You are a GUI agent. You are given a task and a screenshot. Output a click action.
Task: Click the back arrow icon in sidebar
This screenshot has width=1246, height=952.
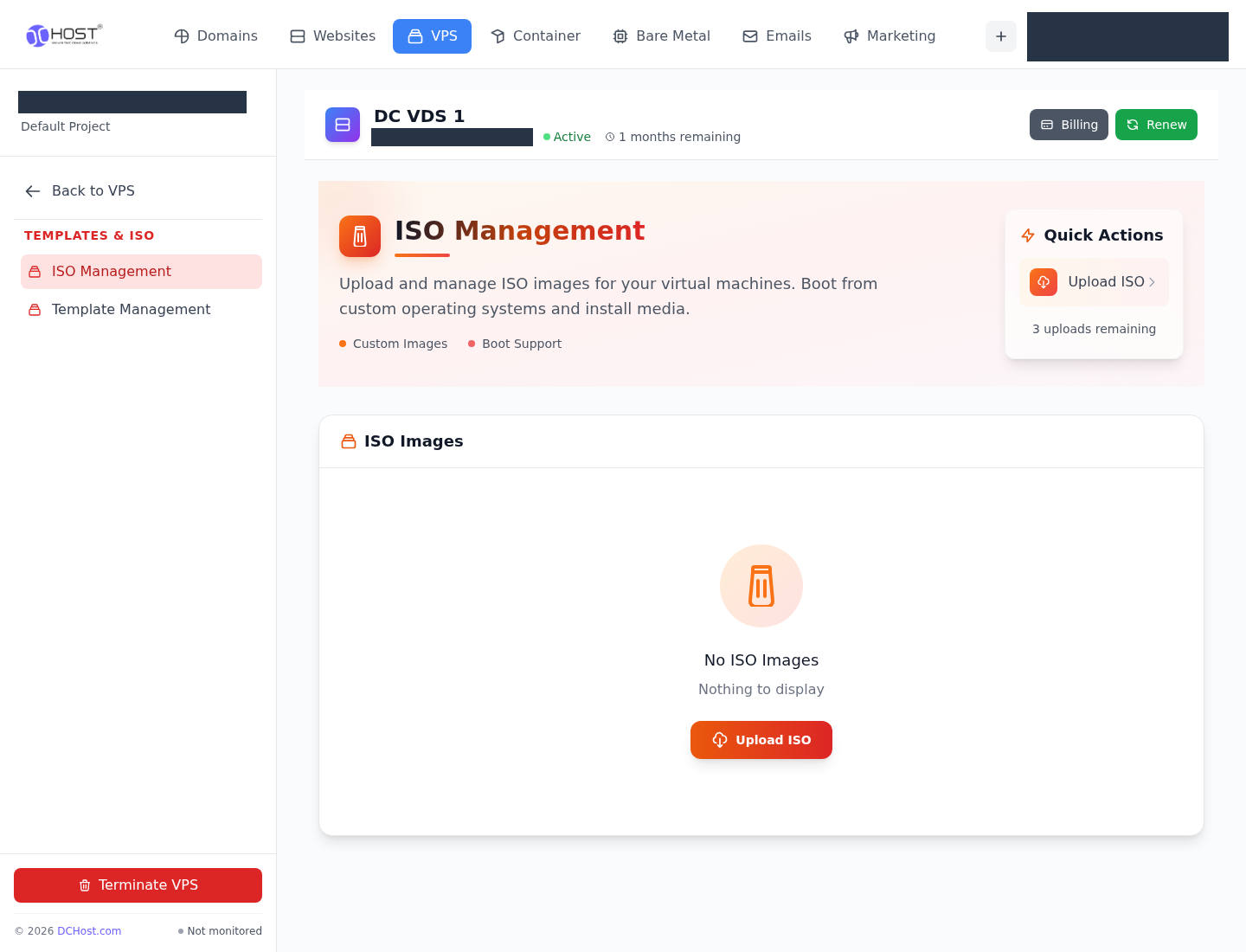tap(33, 191)
